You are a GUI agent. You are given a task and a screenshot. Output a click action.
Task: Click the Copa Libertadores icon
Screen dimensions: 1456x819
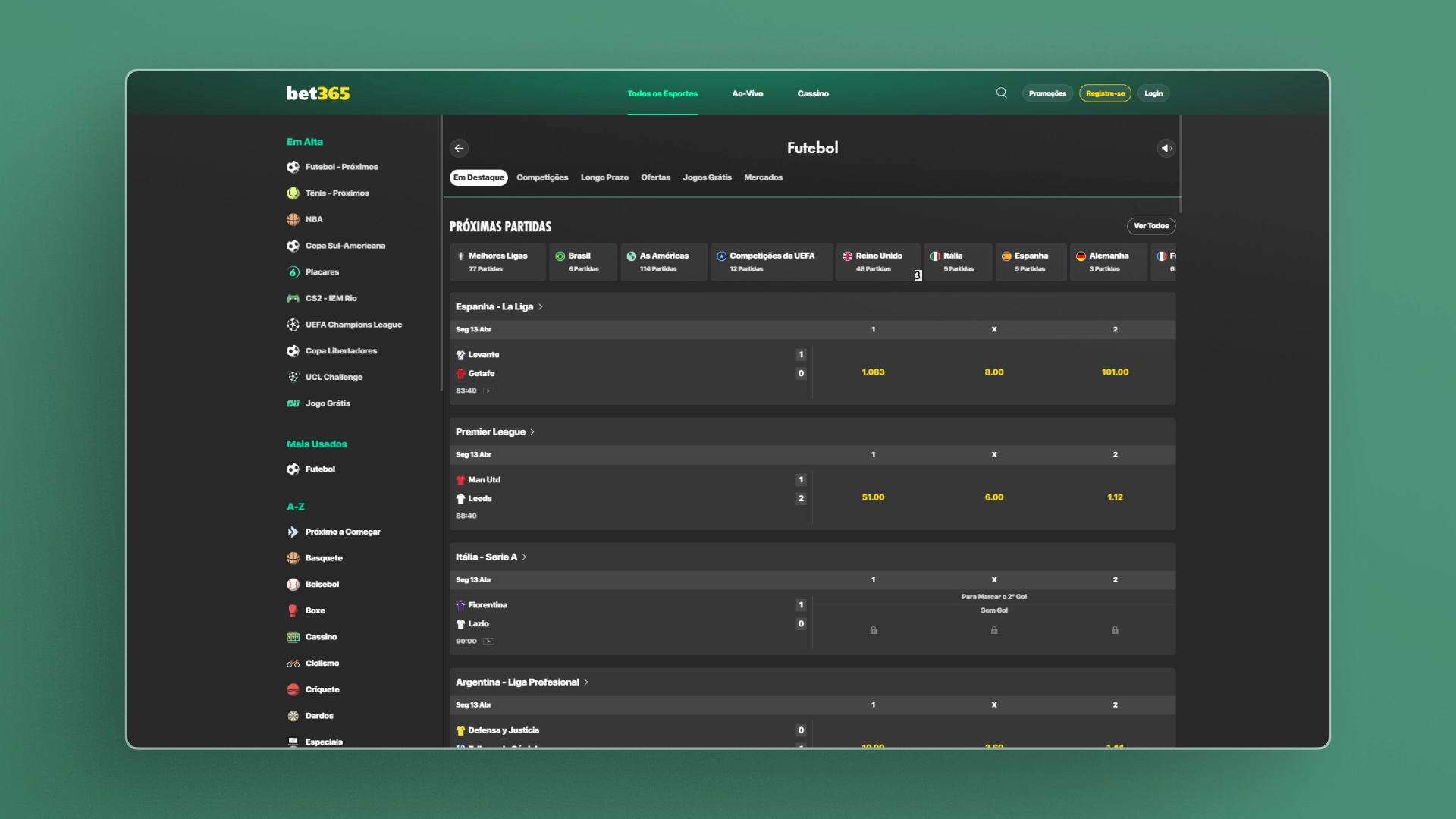click(293, 351)
